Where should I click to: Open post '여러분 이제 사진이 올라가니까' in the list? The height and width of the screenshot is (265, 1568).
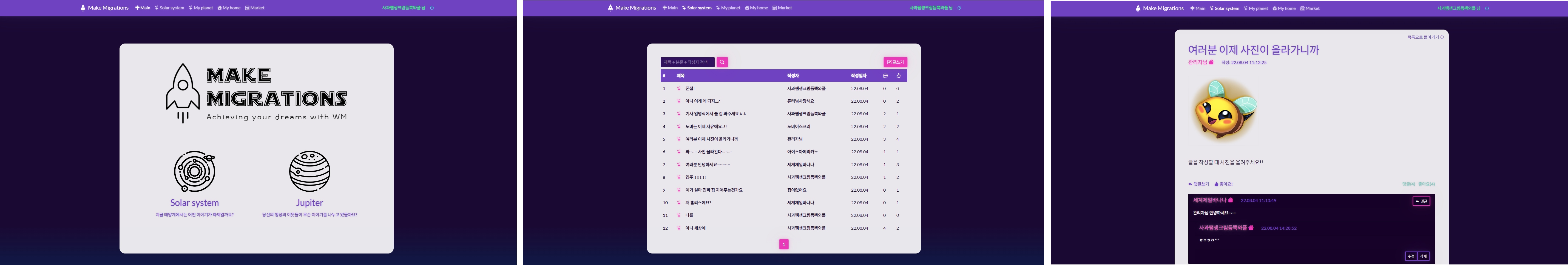click(x=712, y=139)
